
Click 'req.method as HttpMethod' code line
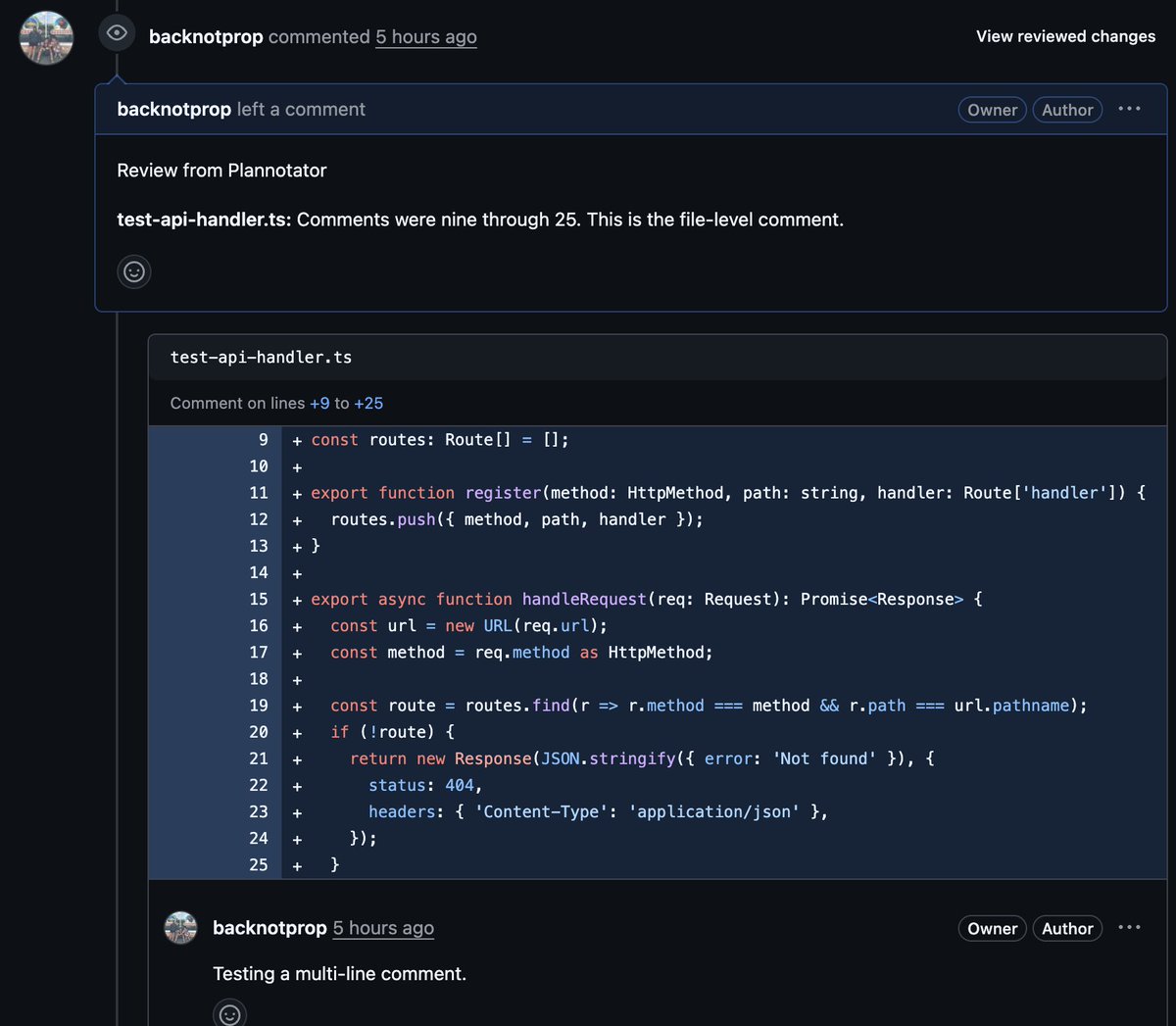521,652
